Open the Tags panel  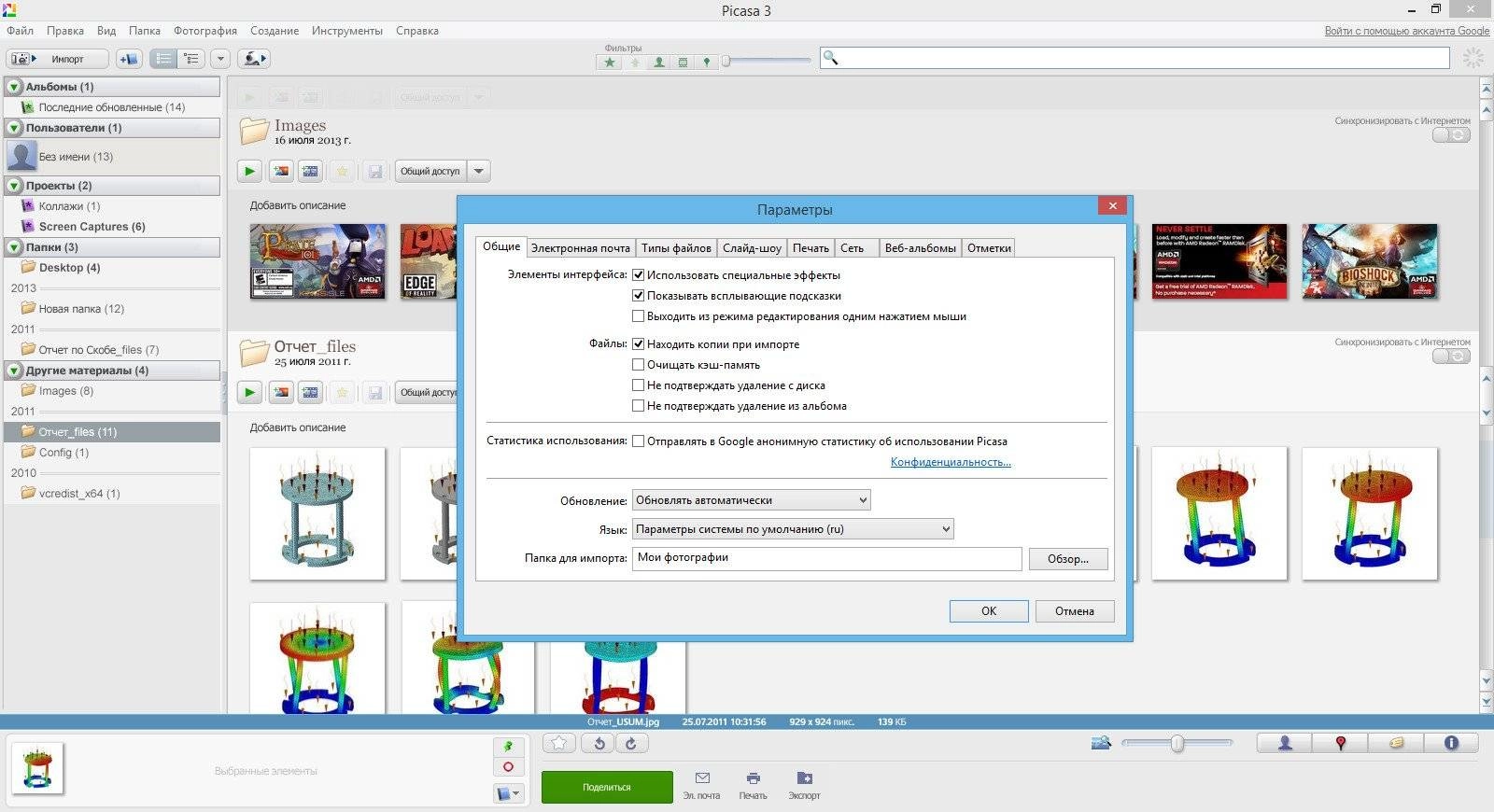[1396, 743]
